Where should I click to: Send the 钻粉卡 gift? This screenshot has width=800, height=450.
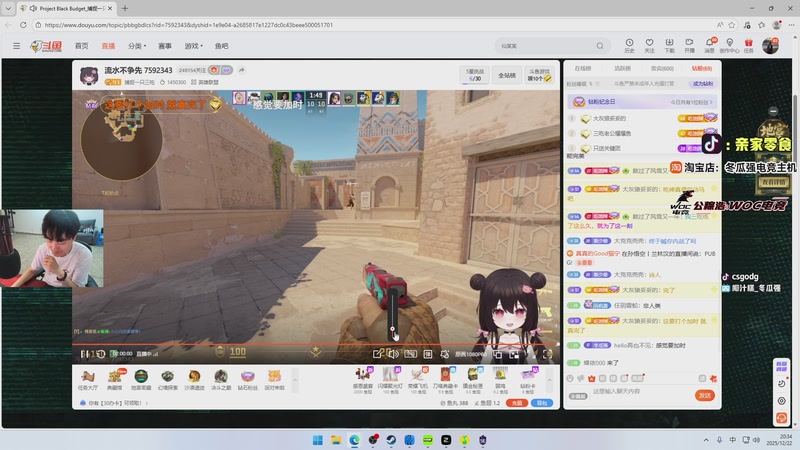click(528, 380)
